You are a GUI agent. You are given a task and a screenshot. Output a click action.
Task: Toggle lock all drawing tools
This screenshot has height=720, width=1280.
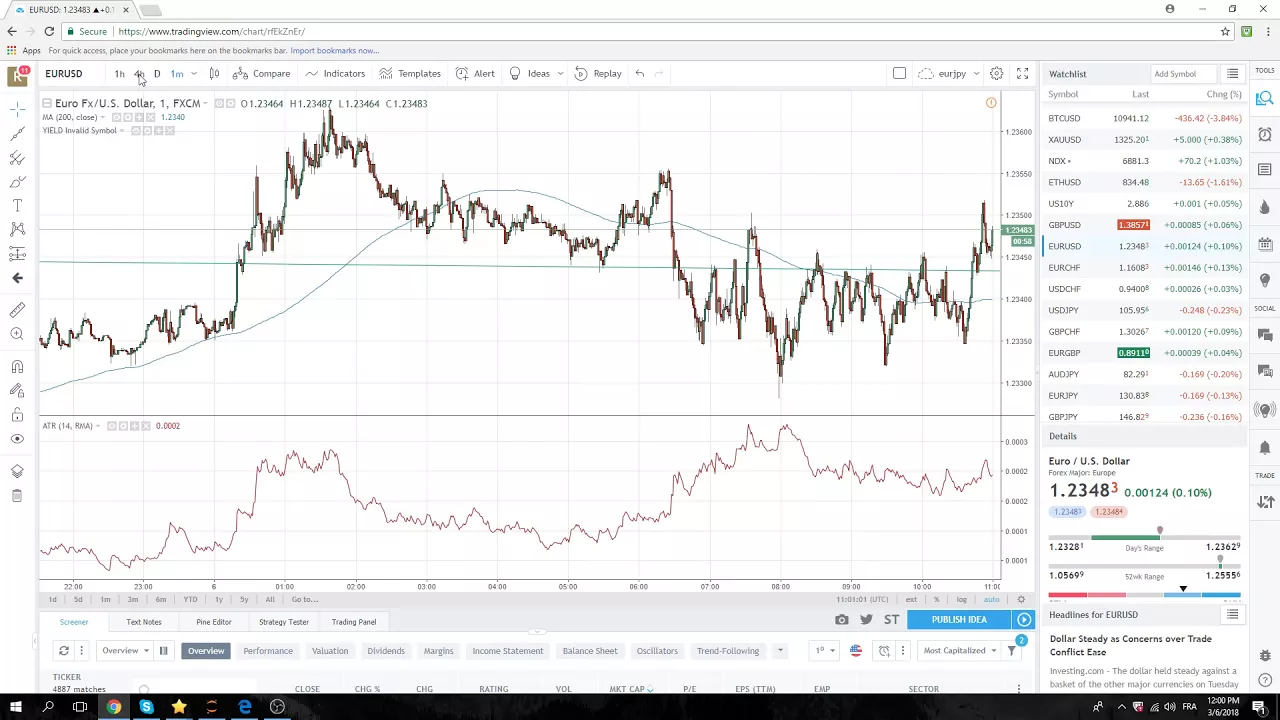(17, 414)
